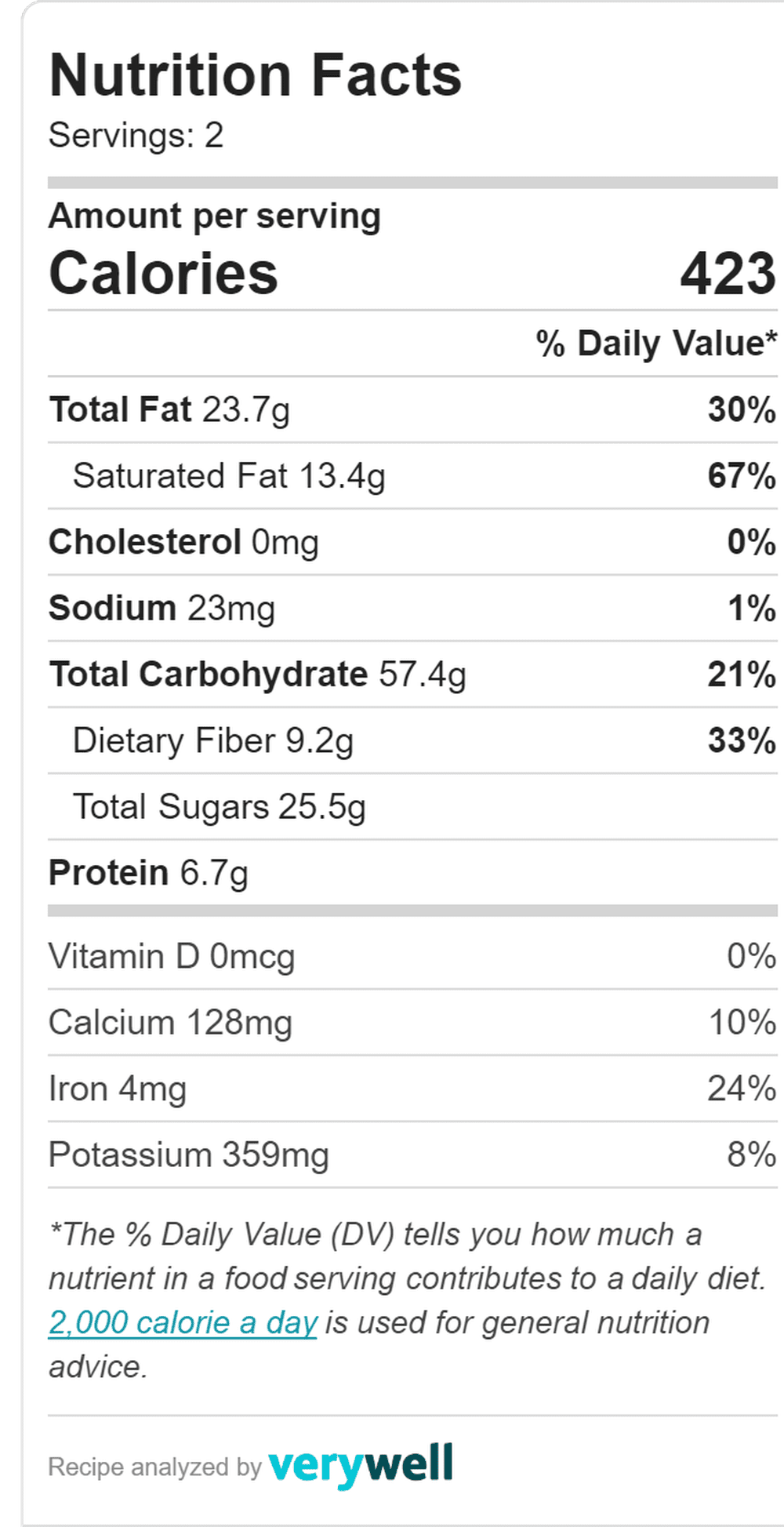Click the Recipe analyzed by text
This screenshot has width=784, height=1527.
coord(154,1467)
